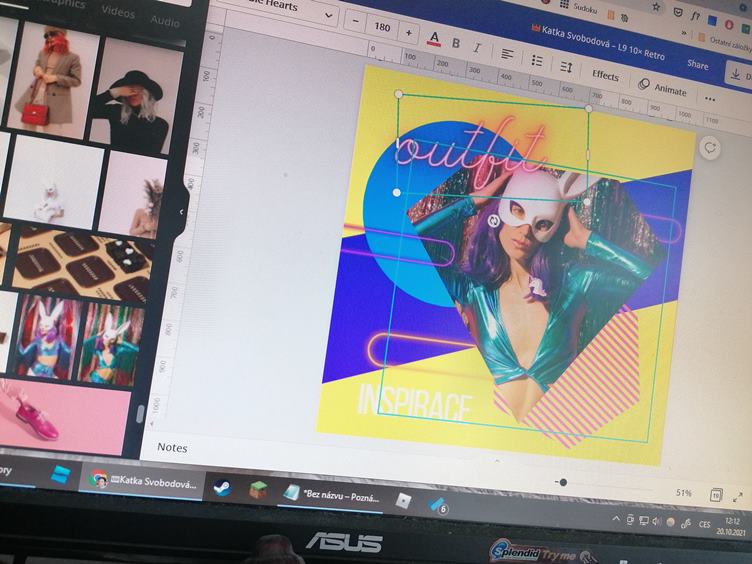Screen dimensions: 752x564
Task: Decrease the font size with the minus button
Action: coord(356,21)
